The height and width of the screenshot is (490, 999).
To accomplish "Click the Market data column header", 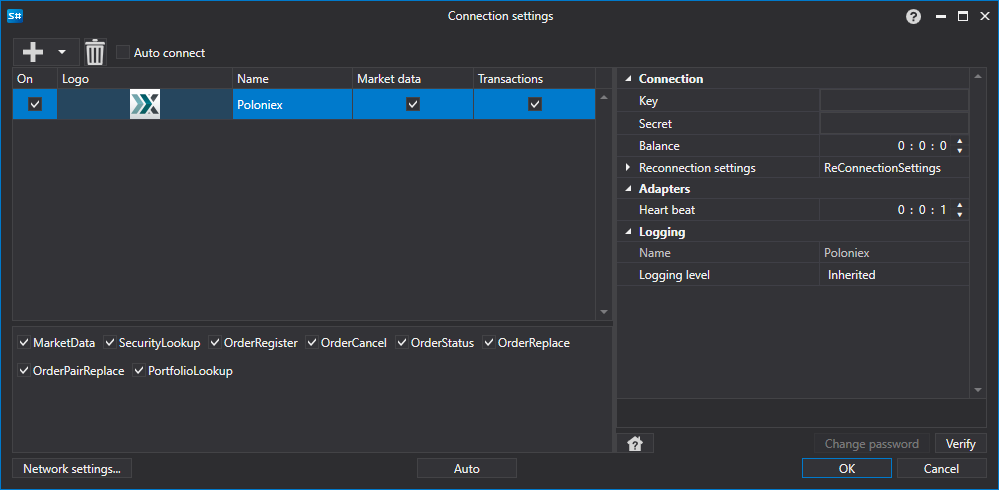I will pos(413,79).
